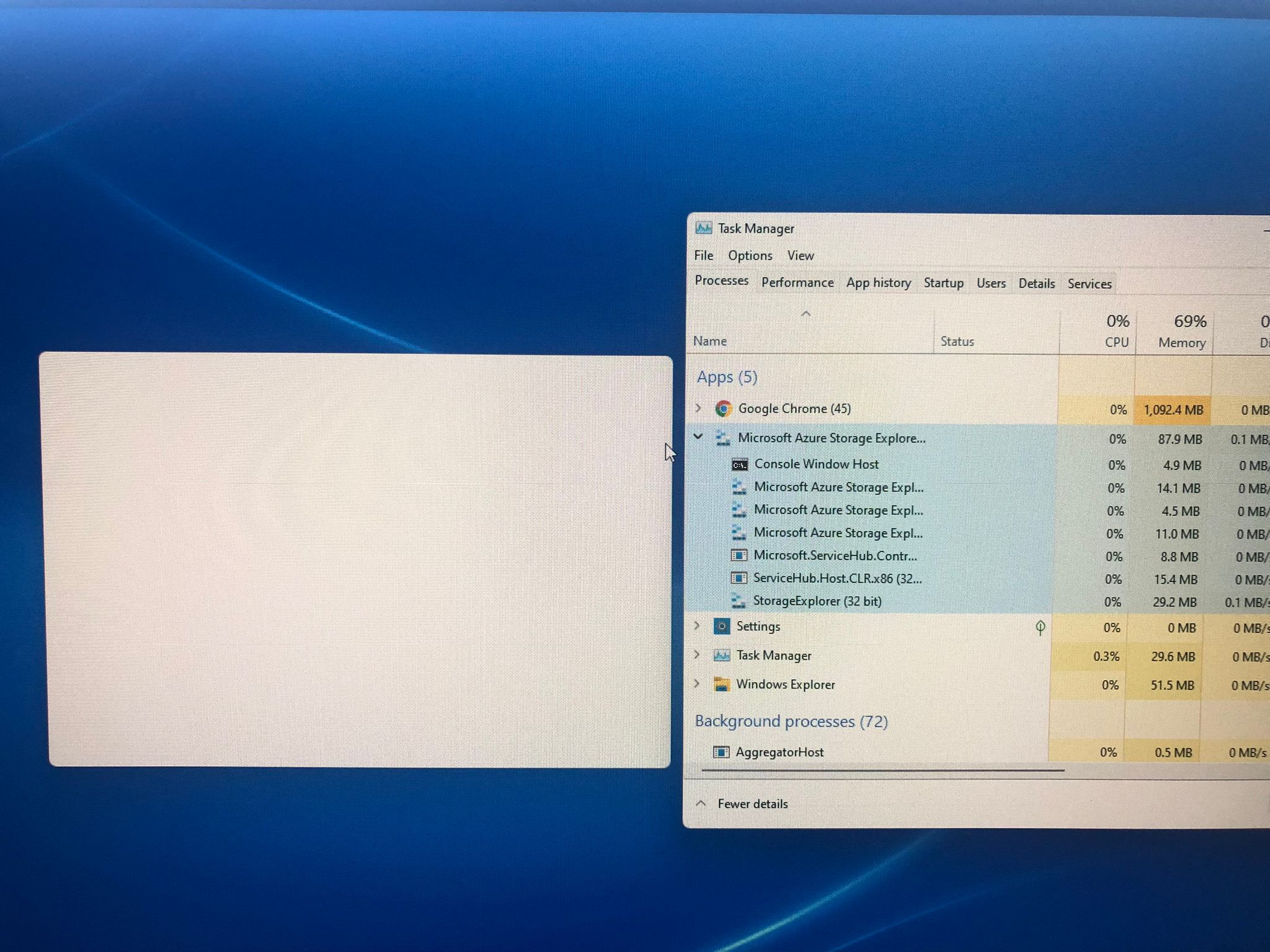
Task: Click the Google Chrome app icon
Action: coord(722,408)
